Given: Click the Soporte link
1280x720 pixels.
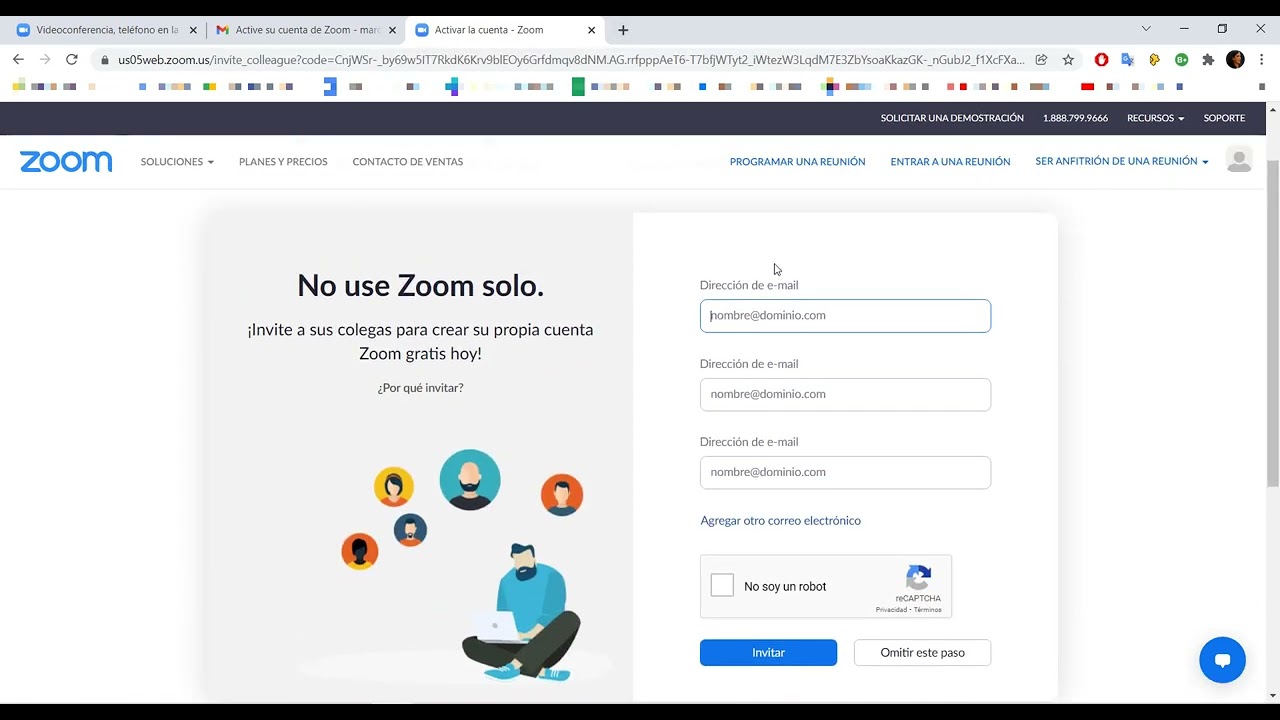Looking at the screenshot, I should 1224,118.
